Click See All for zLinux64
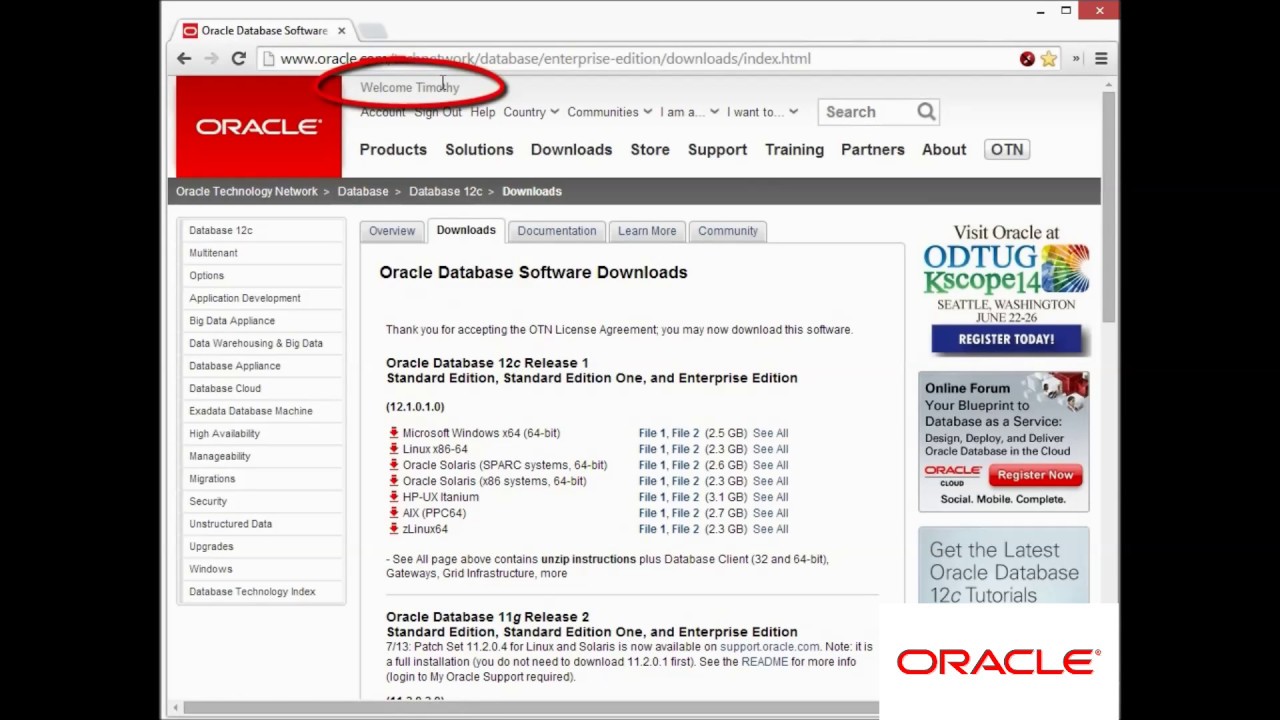Image resolution: width=1280 pixels, height=720 pixels. click(770, 529)
